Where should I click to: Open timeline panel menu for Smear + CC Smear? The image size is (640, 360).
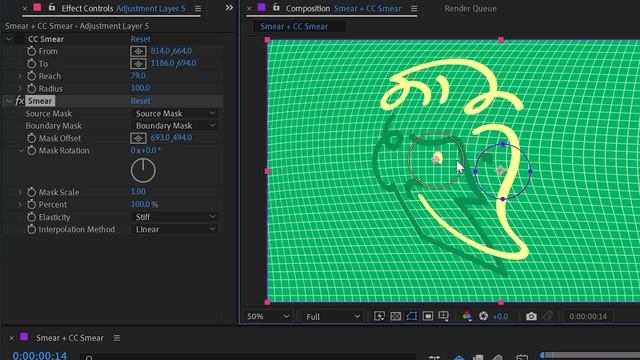pos(117,338)
